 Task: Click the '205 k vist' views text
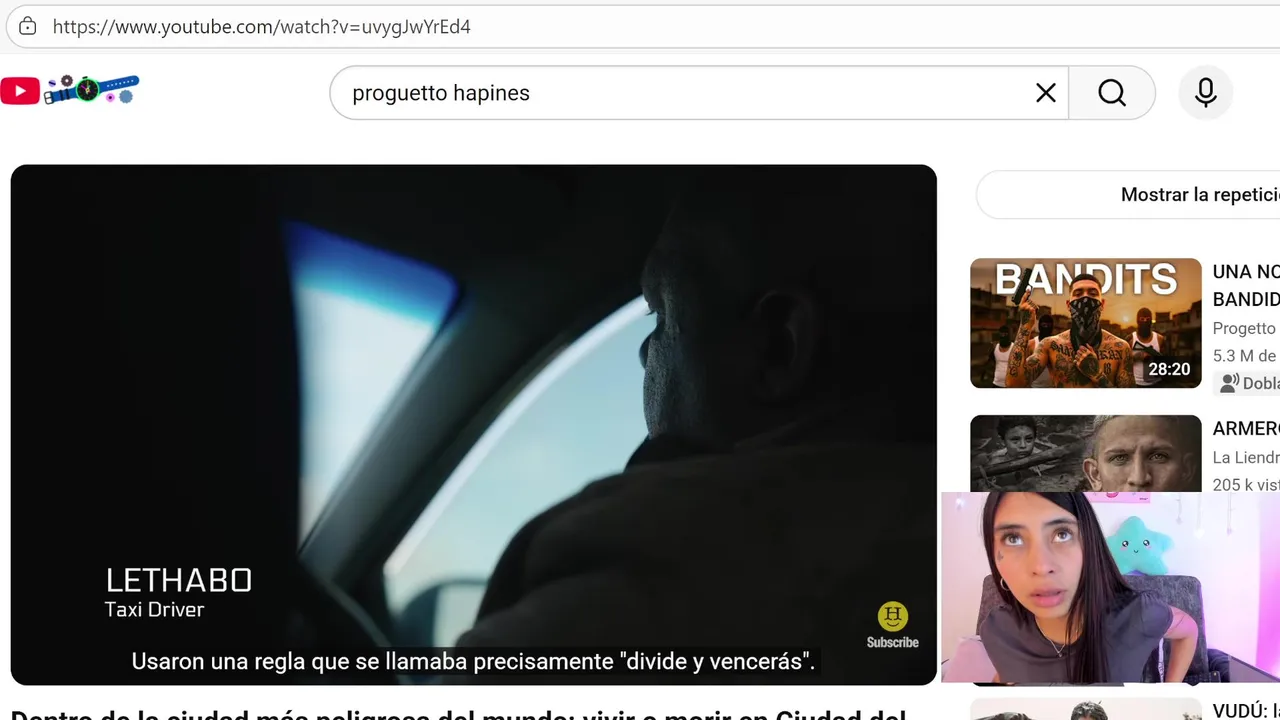coord(1246,484)
